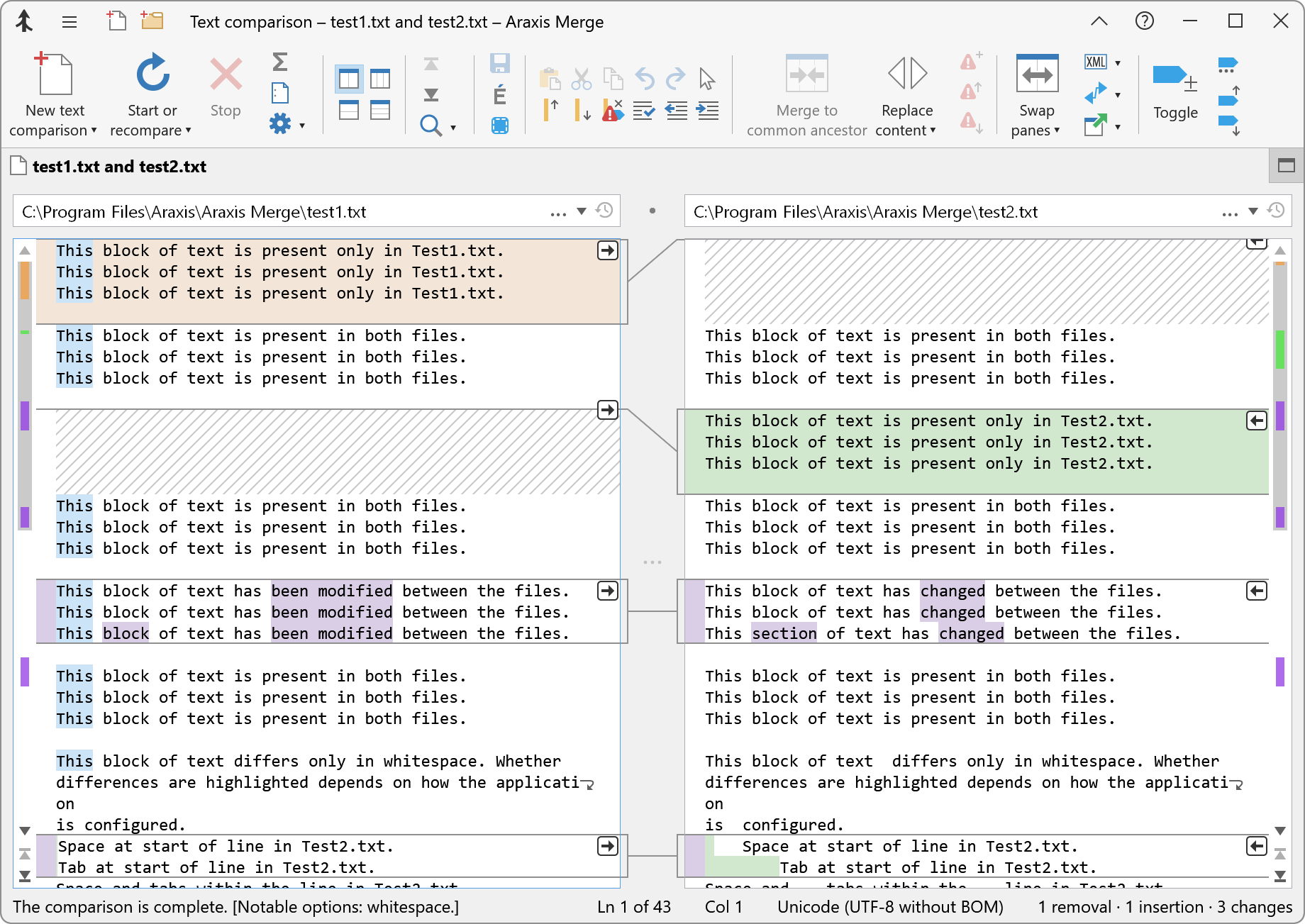Viewport: 1305px width, 924px height.
Task: Click the save comparison report icon
Action: click(x=500, y=63)
